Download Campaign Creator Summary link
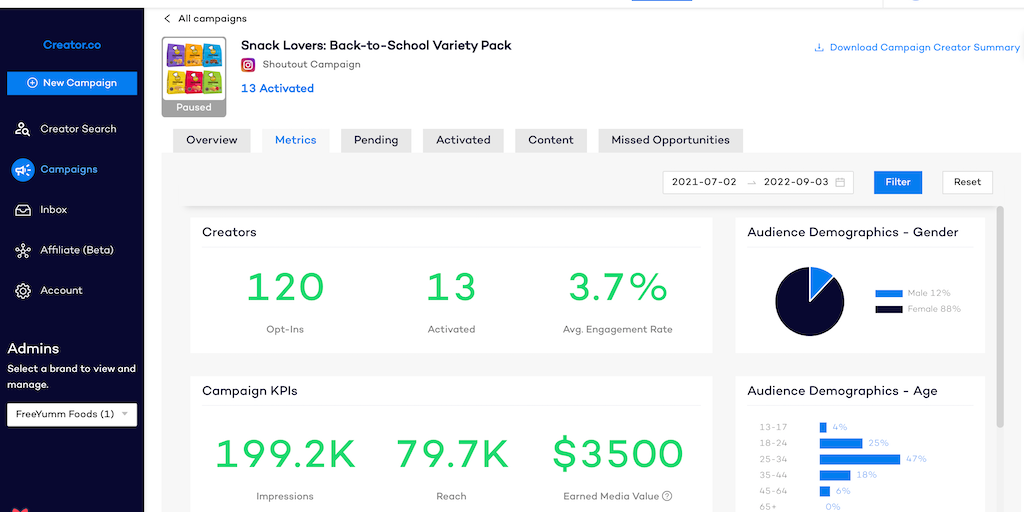 pos(916,48)
